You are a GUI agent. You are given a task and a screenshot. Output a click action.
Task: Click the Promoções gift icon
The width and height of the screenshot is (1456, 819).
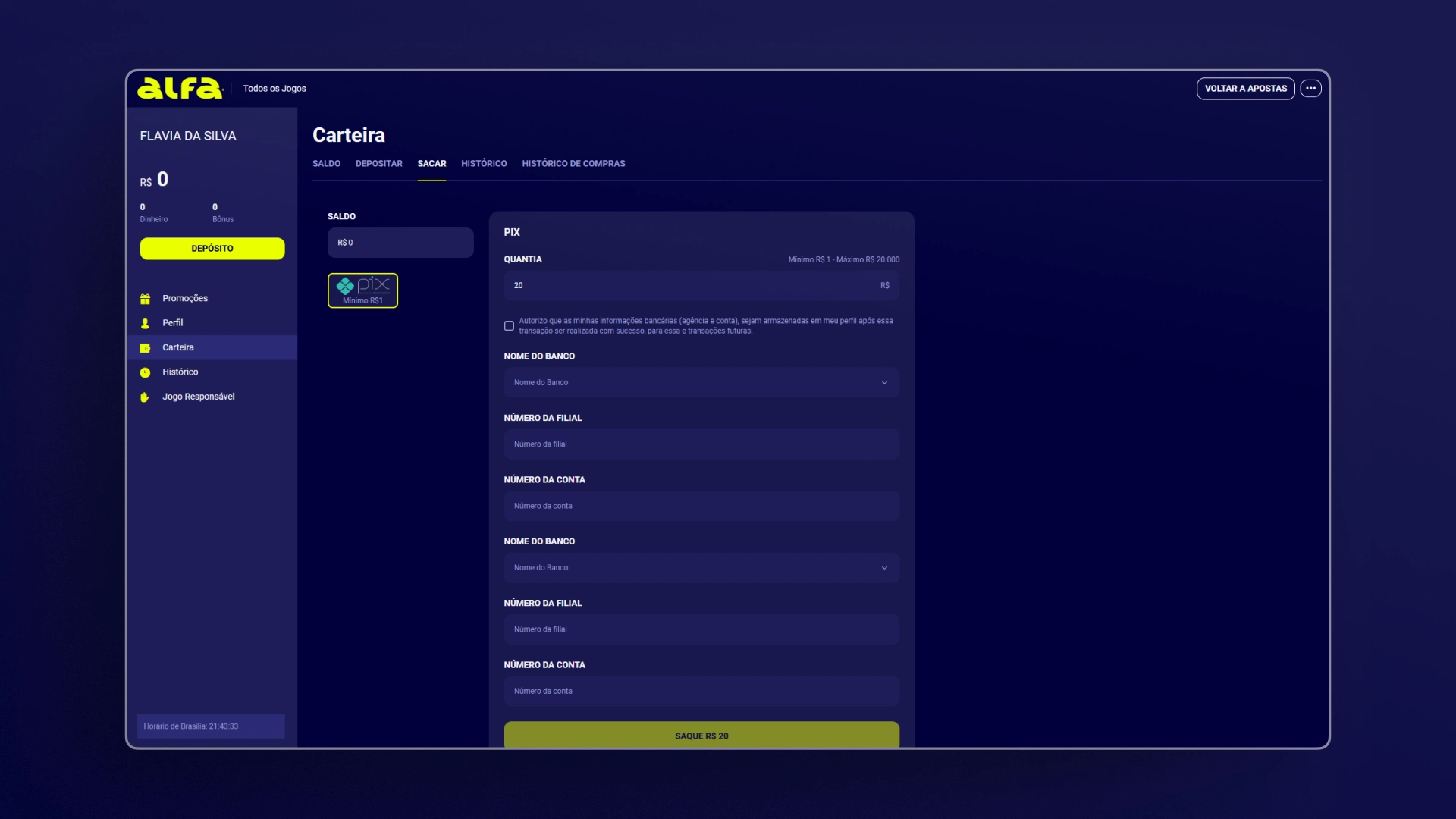(x=145, y=299)
